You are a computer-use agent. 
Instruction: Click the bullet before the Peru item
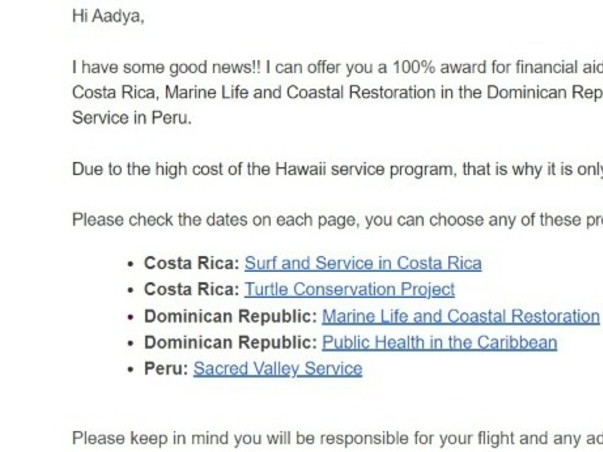(x=131, y=369)
